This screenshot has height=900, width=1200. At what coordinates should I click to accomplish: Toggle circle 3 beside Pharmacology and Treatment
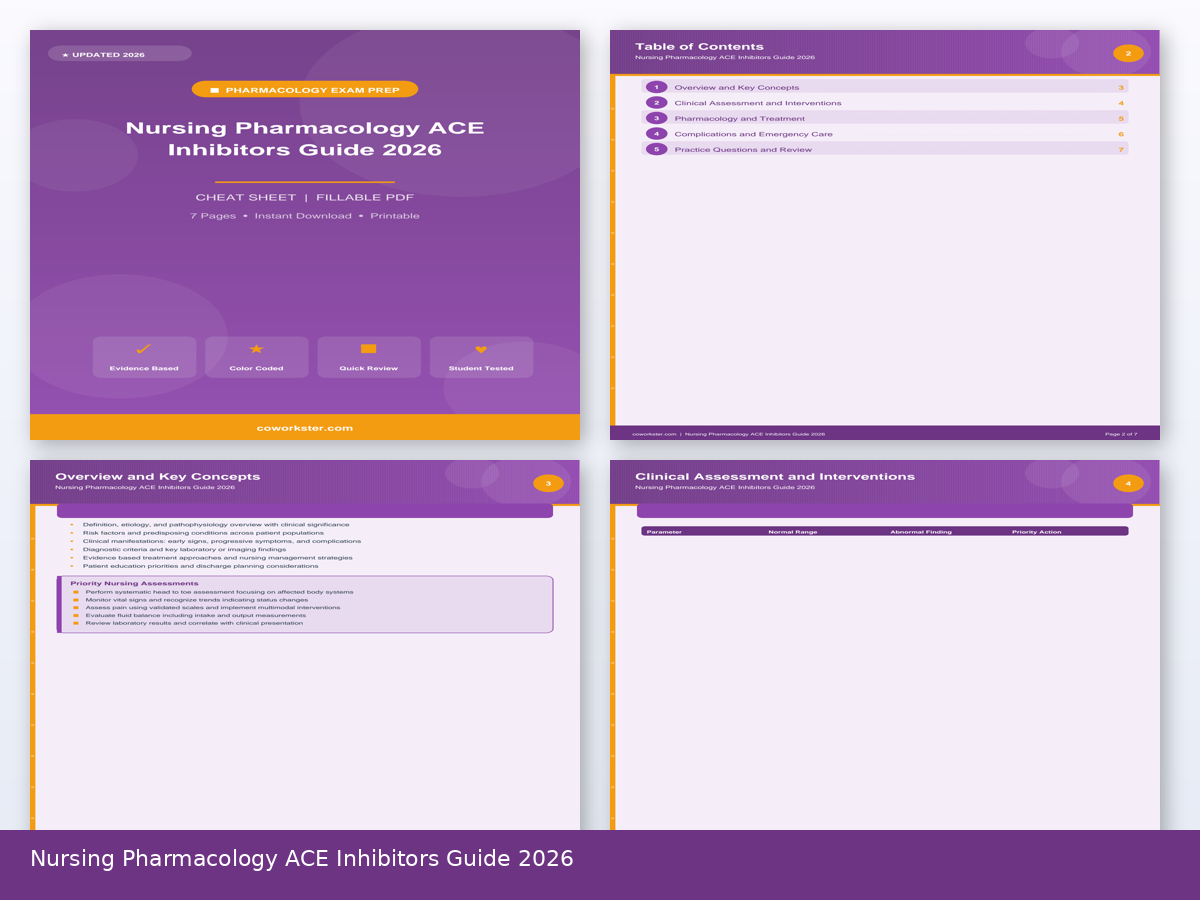tap(656, 117)
